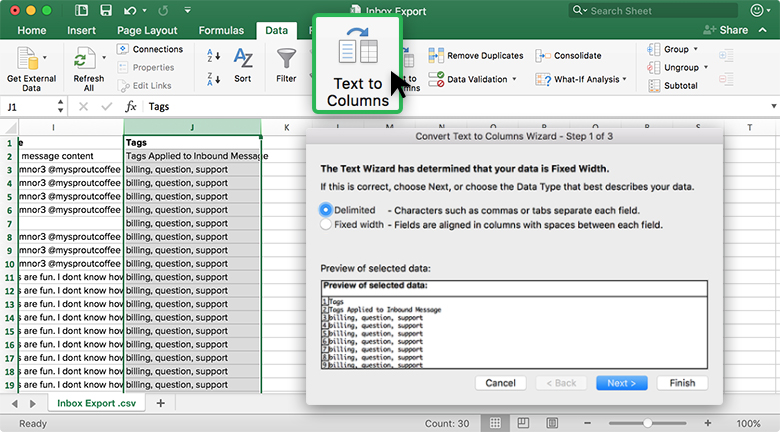Select the Inbox Export .csv sheet tab

97,403
